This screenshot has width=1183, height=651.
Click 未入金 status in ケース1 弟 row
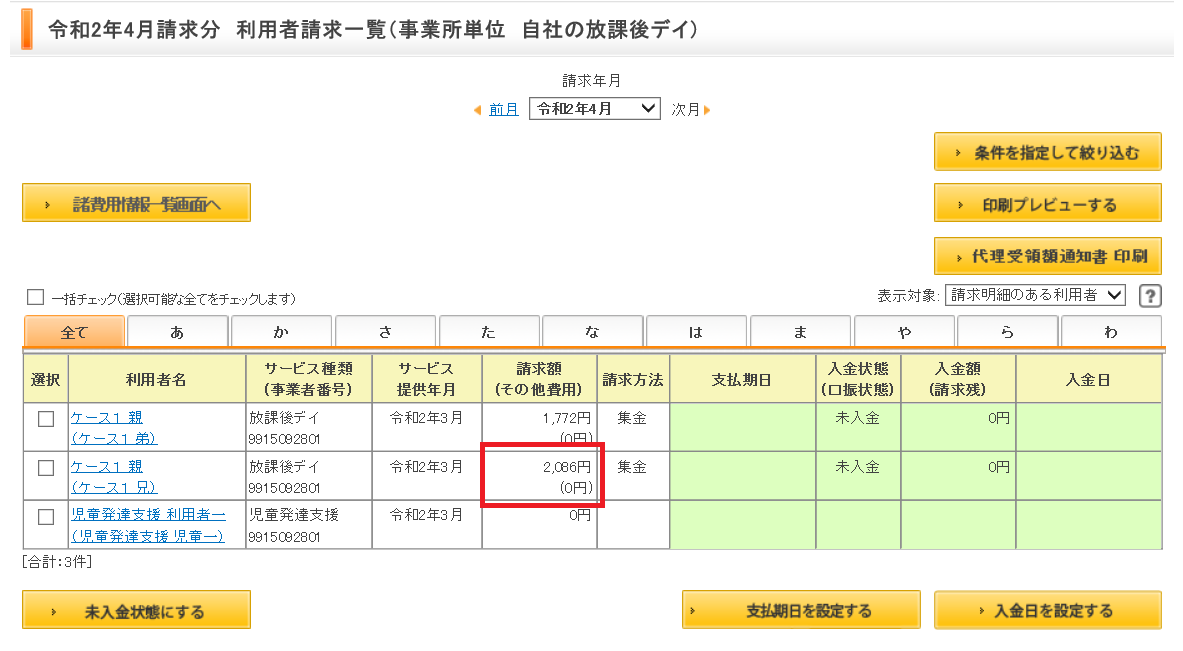pyautogui.click(x=858, y=418)
